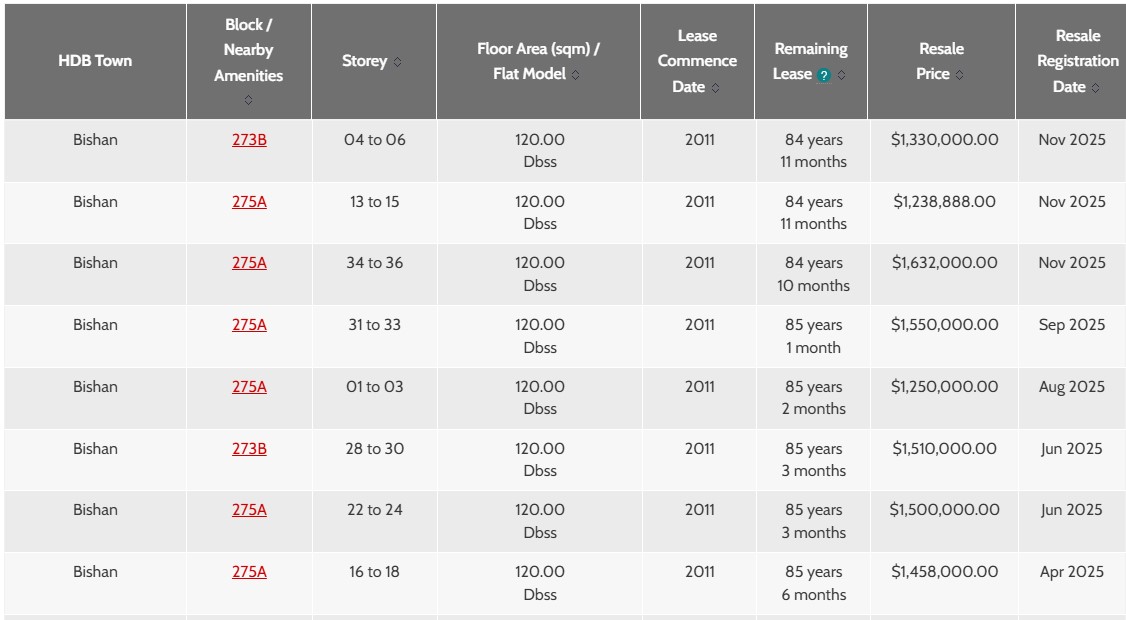Viewport: 1126px width, 620px height.
Task: Select the Sep 2025 registration date cell
Action: click(x=1071, y=325)
